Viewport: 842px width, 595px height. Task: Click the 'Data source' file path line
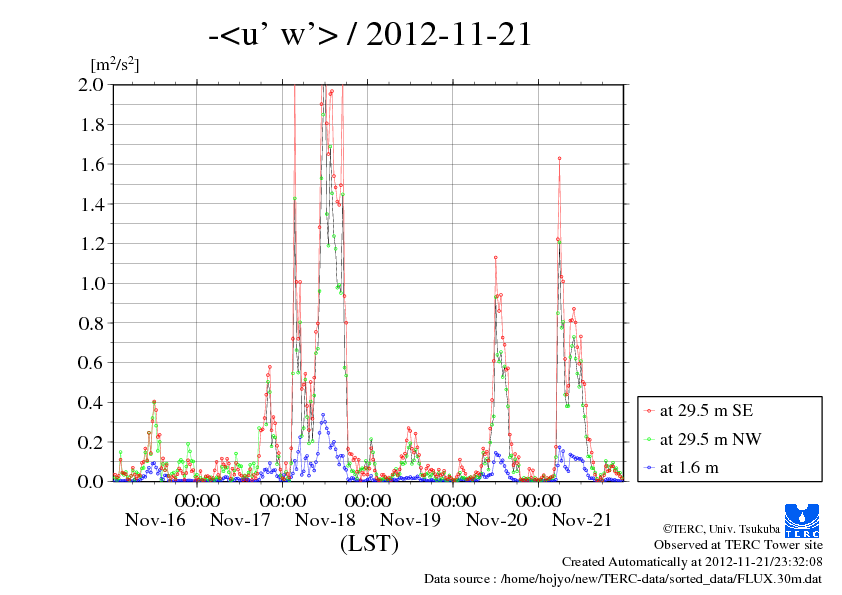coord(623,579)
